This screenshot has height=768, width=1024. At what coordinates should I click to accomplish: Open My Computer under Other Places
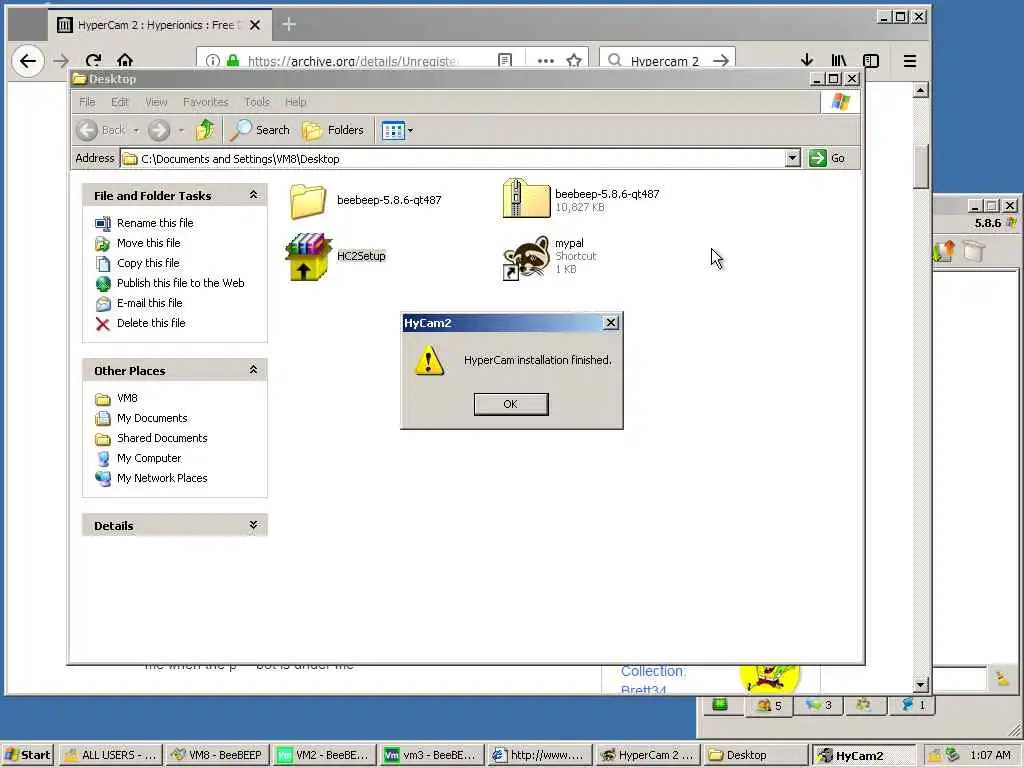tap(149, 458)
